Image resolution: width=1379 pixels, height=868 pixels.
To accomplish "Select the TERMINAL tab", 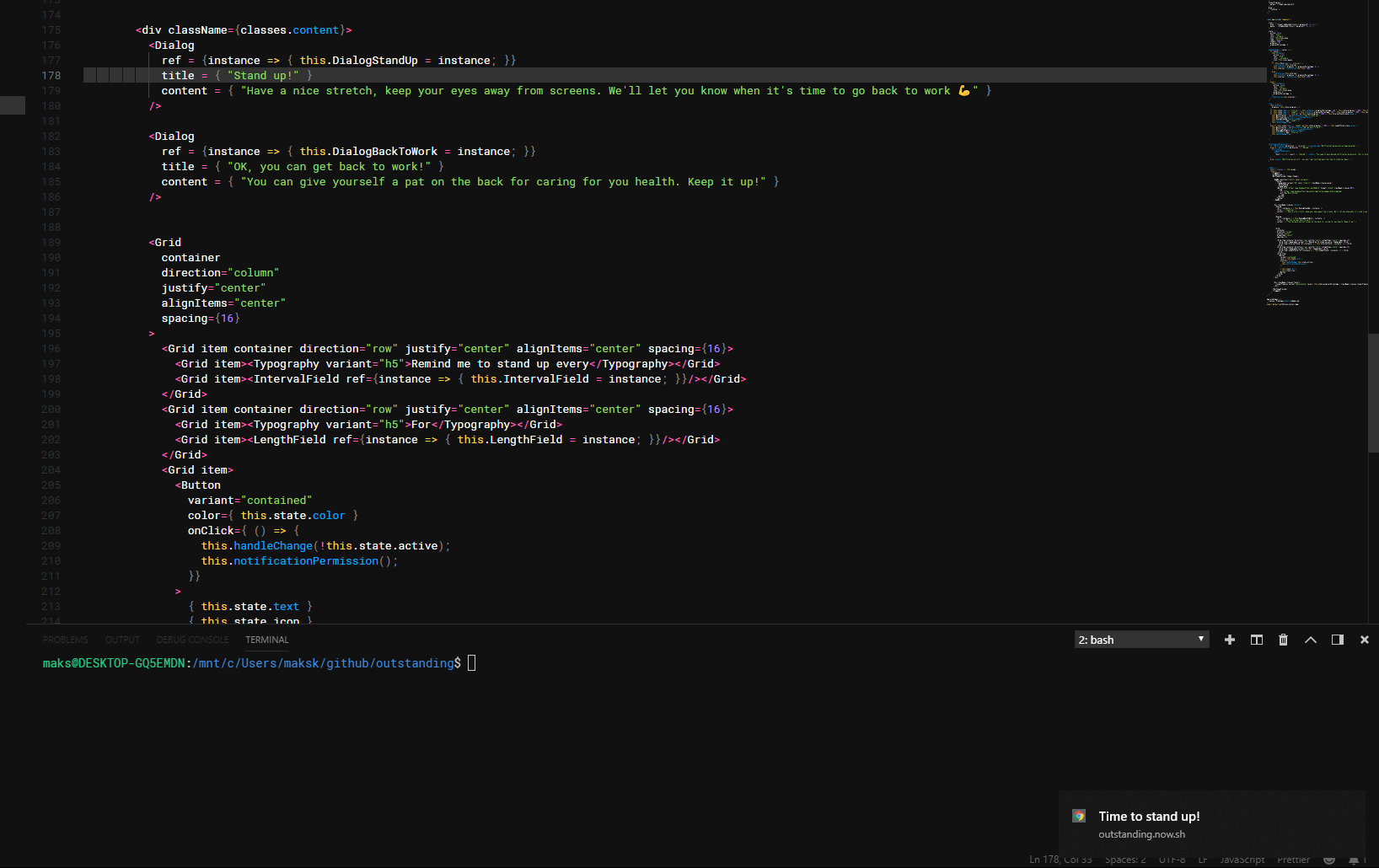I will click(x=267, y=640).
